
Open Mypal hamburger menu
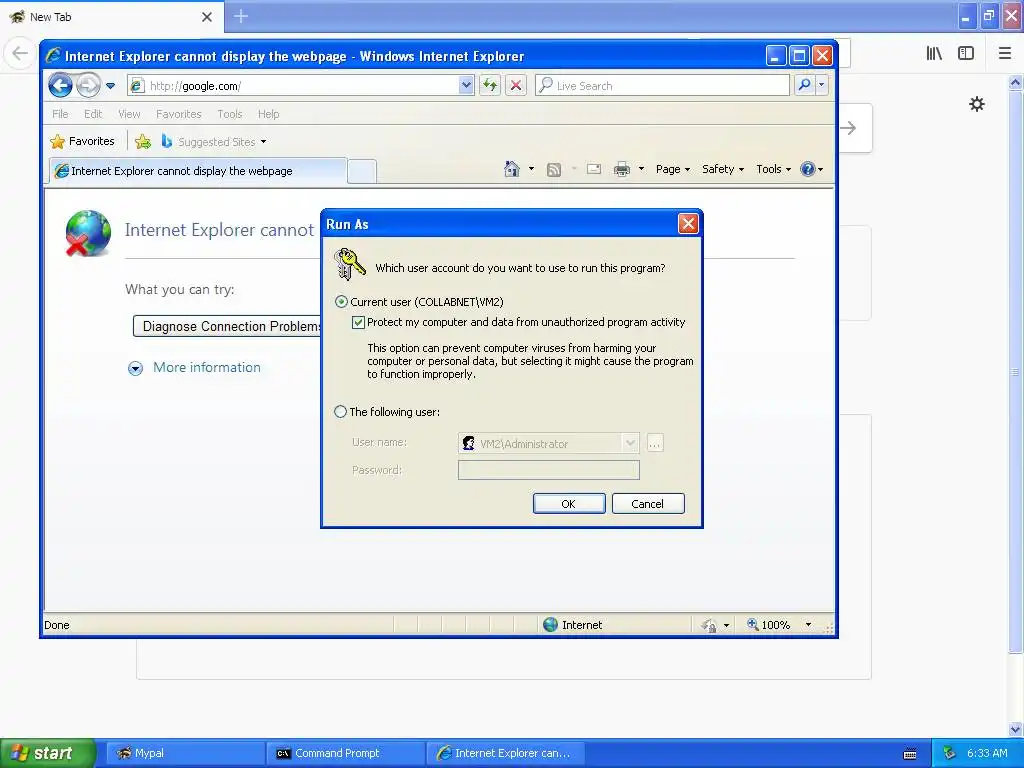click(1004, 54)
